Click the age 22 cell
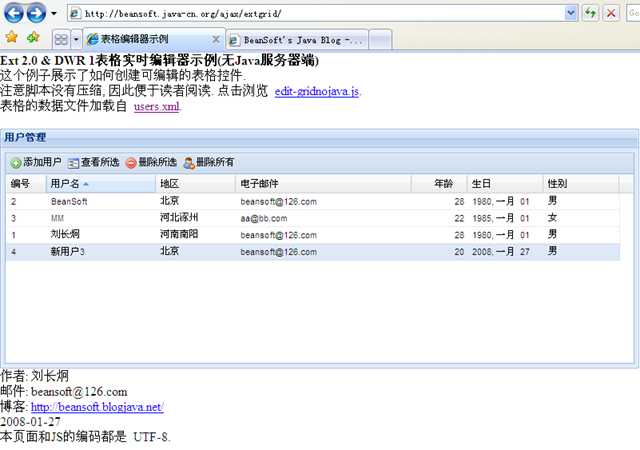Image resolution: width=640 pixels, height=450 pixels. click(439, 218)
